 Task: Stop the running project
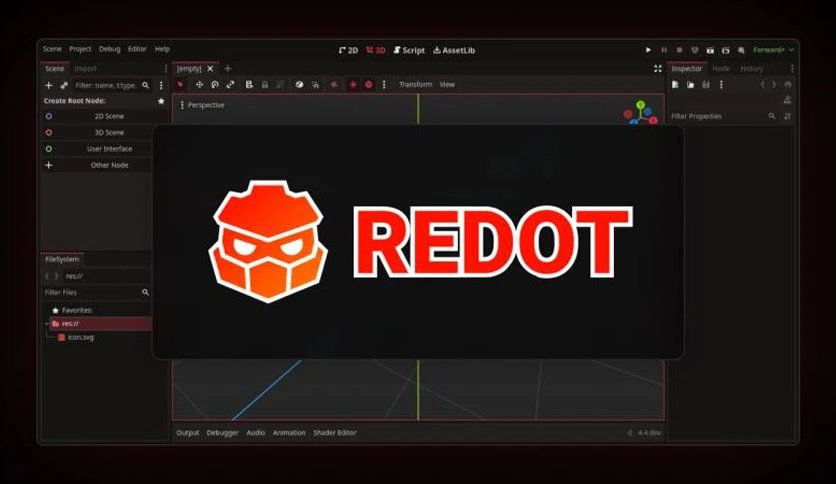pos(679,50)
